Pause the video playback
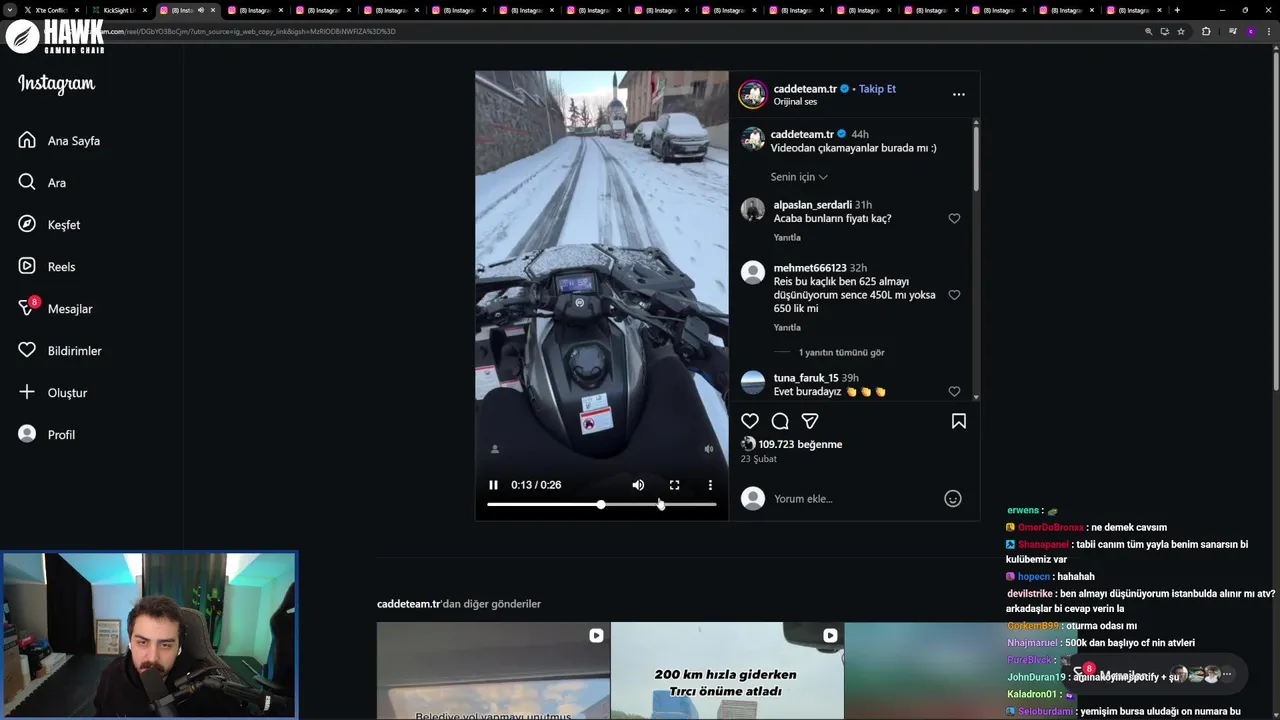The image size is (1280, 720). [x=493, y=485]
